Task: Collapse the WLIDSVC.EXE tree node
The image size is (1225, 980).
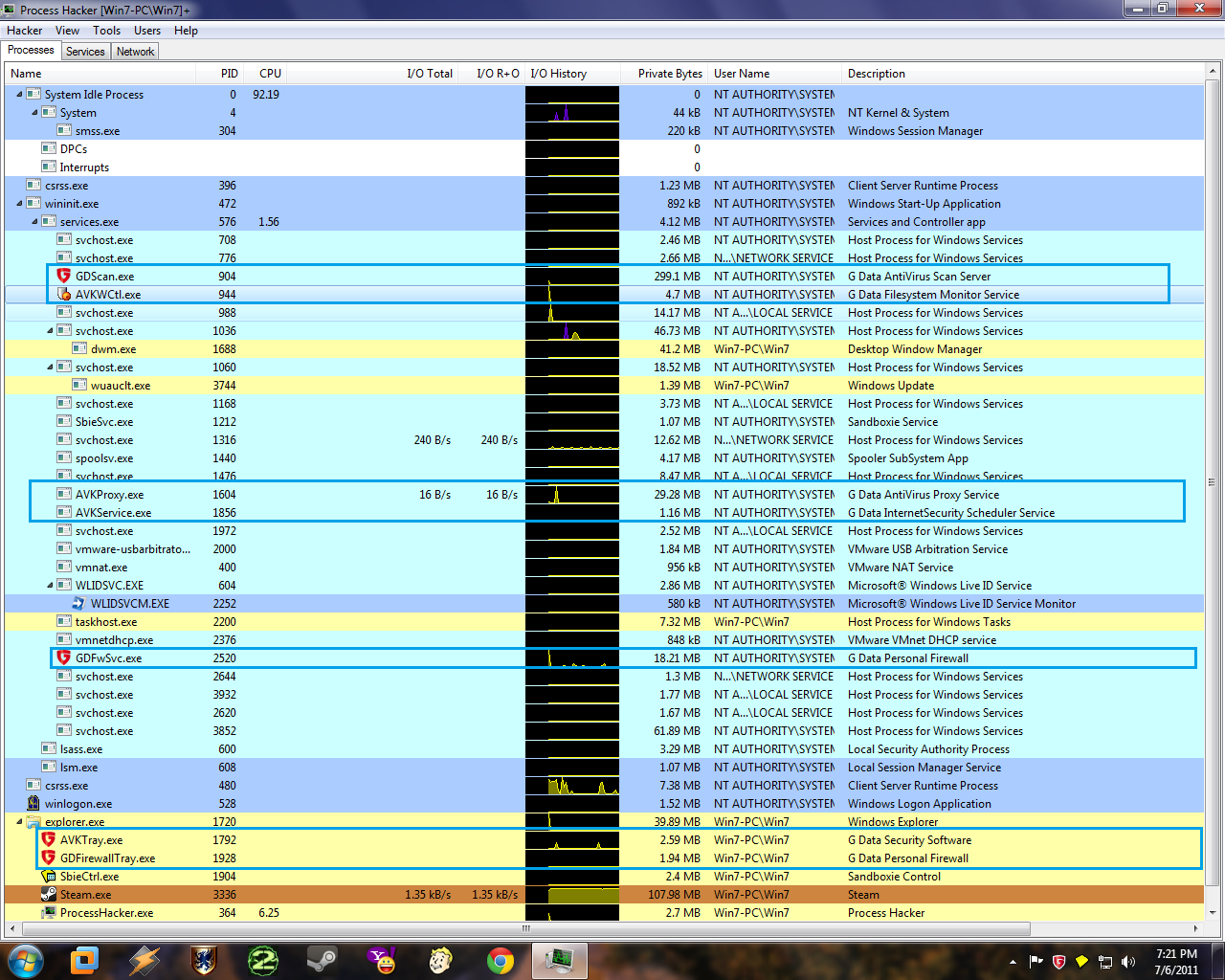Action: point(50,585)
